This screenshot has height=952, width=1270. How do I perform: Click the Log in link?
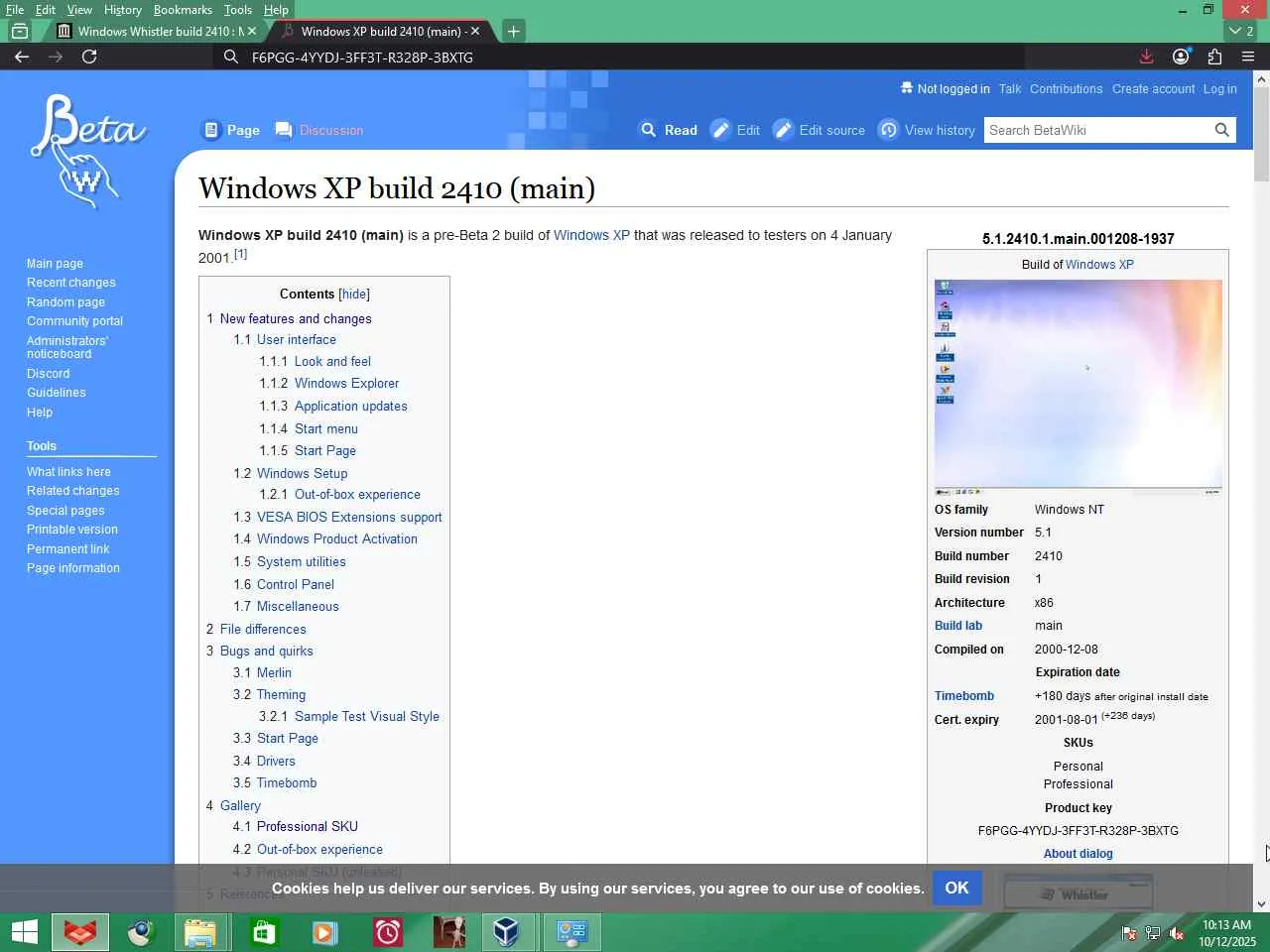point(1219,89)
